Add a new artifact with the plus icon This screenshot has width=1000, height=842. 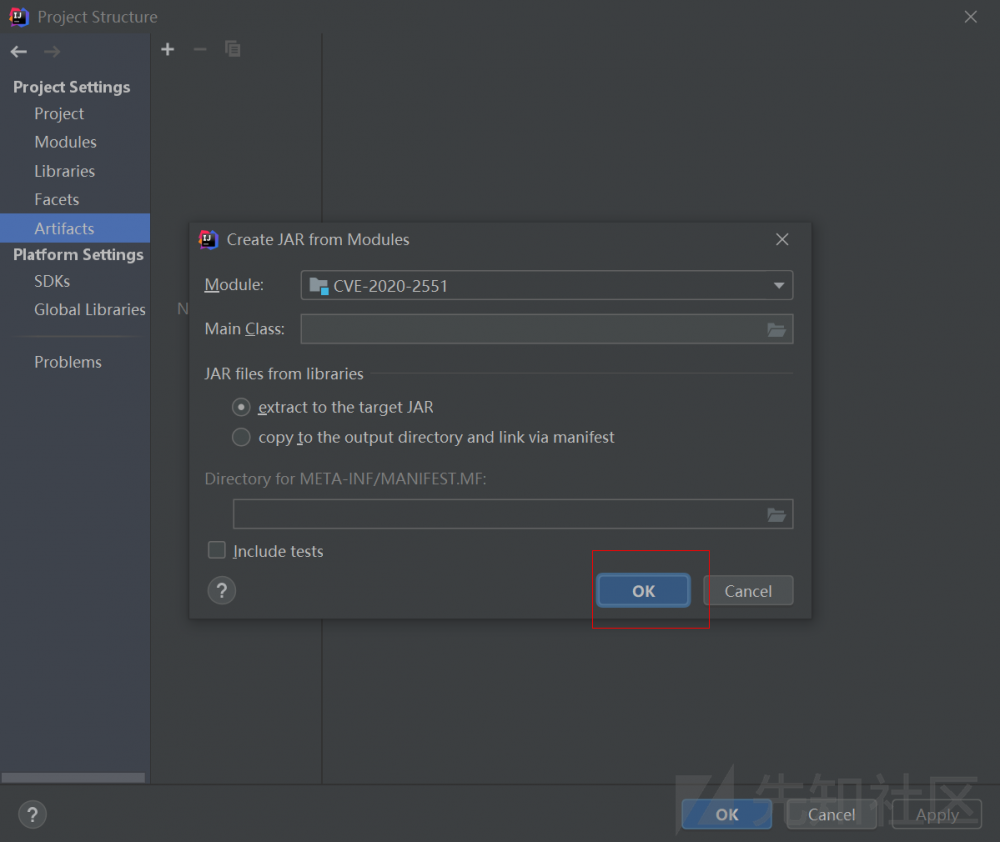point(167,49)
